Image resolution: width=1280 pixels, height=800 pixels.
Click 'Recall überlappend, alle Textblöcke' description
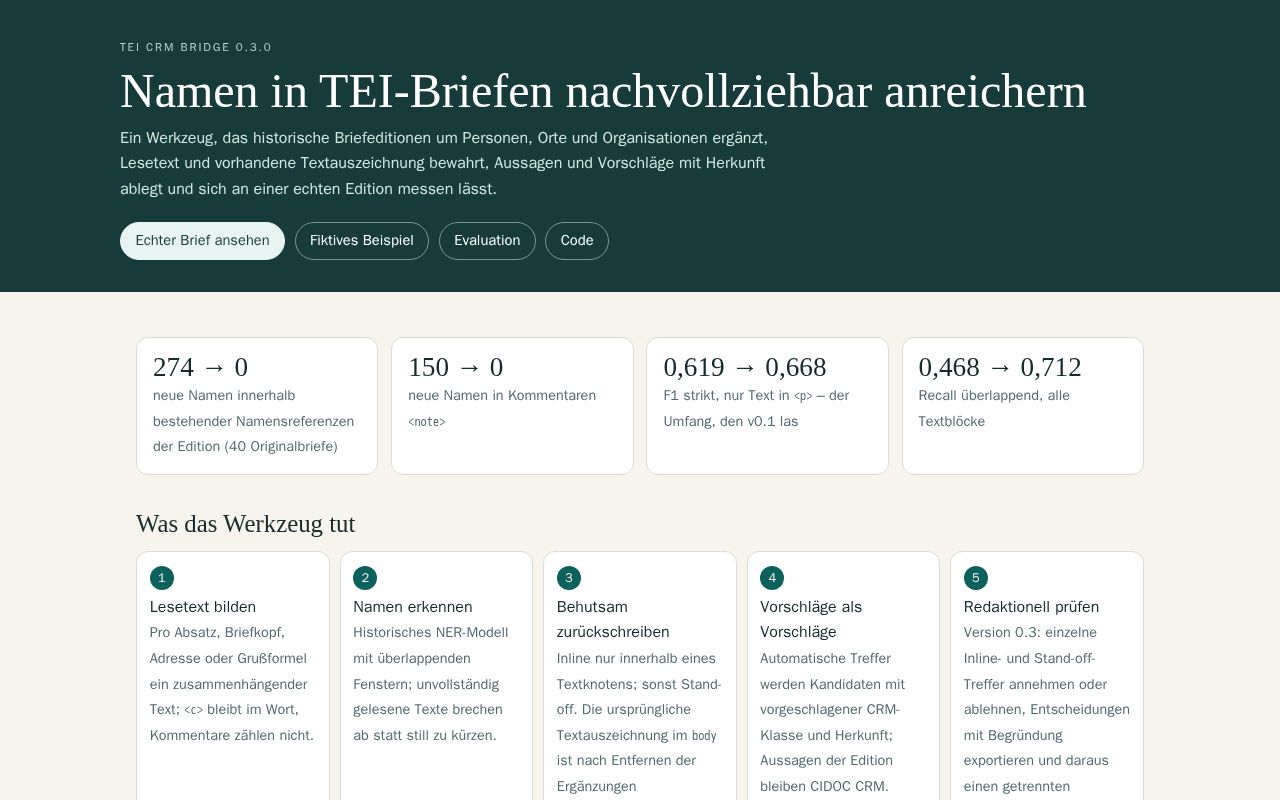[x=994, y=408]
